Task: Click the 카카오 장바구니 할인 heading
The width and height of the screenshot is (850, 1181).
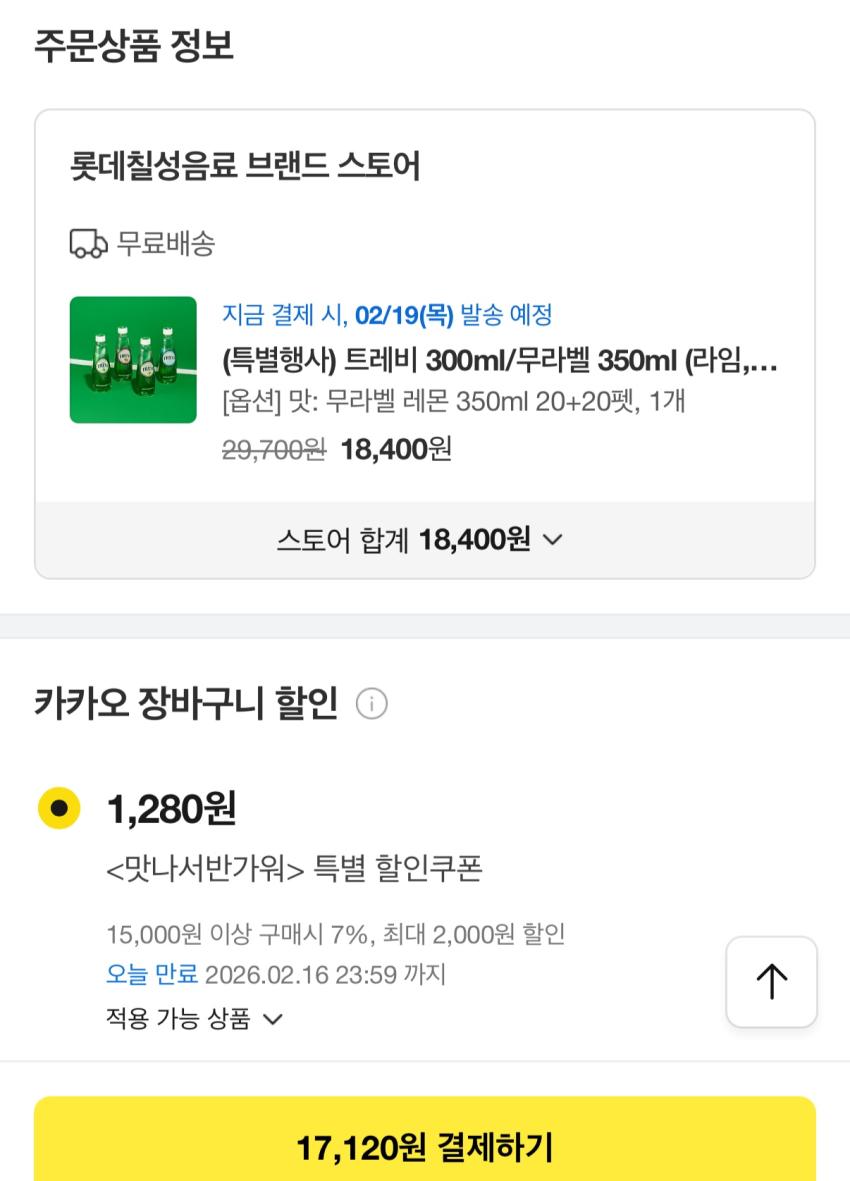Action: 186,704
